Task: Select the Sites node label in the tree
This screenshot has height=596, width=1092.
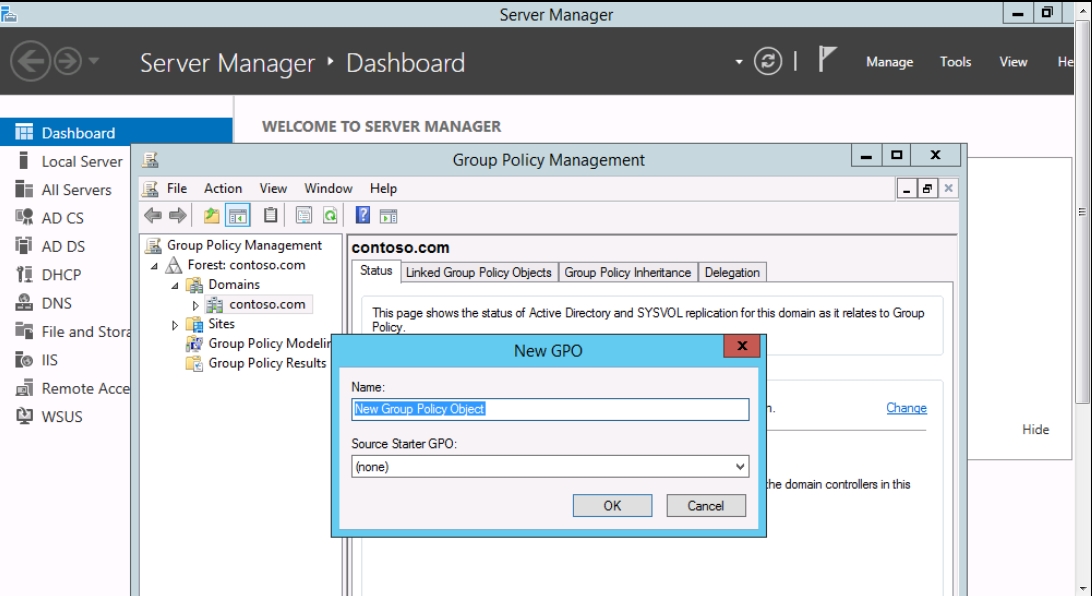Action: [221, 324]
